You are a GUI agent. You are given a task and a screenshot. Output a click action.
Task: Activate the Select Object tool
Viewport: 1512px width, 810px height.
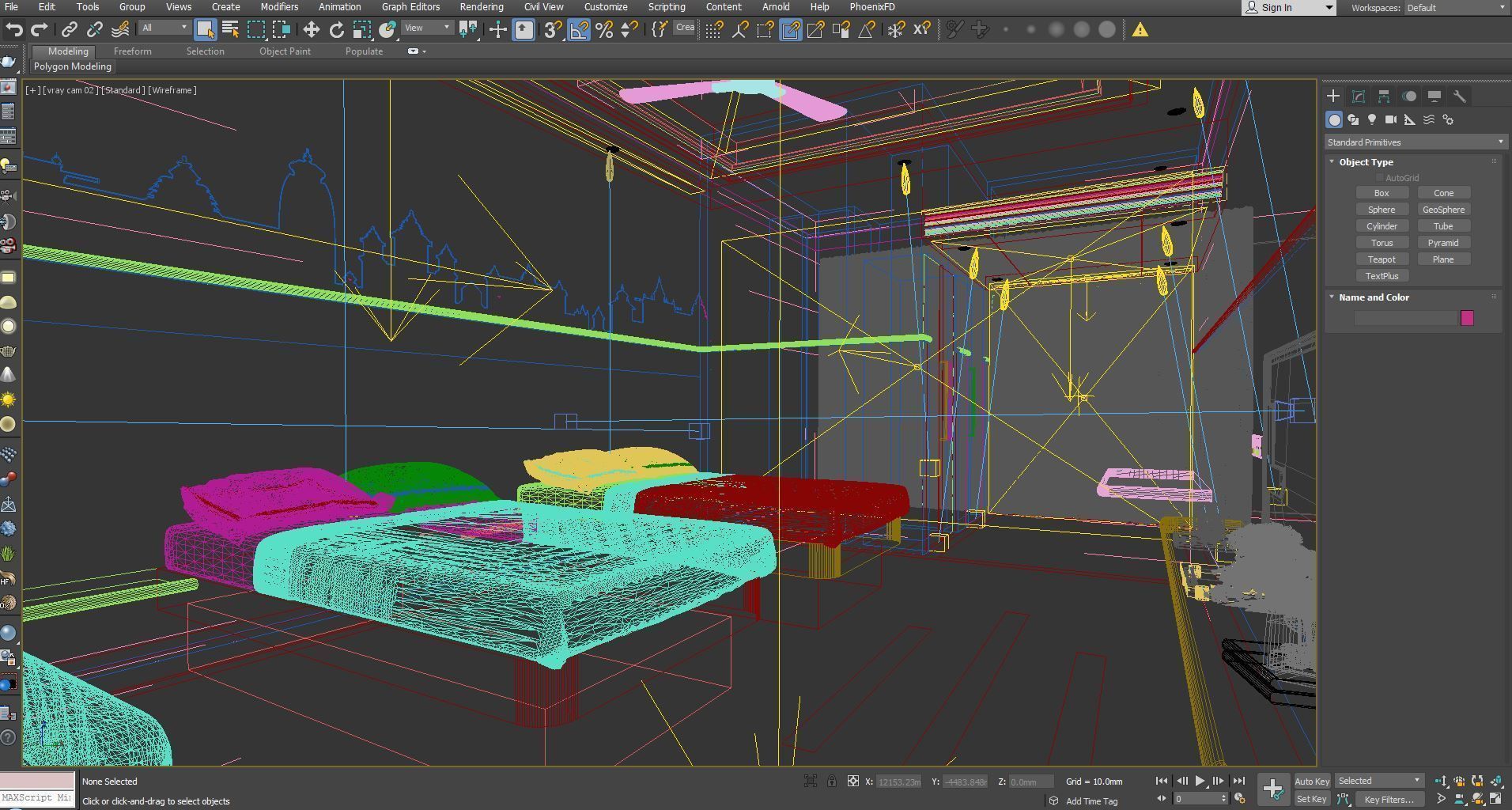205,30
